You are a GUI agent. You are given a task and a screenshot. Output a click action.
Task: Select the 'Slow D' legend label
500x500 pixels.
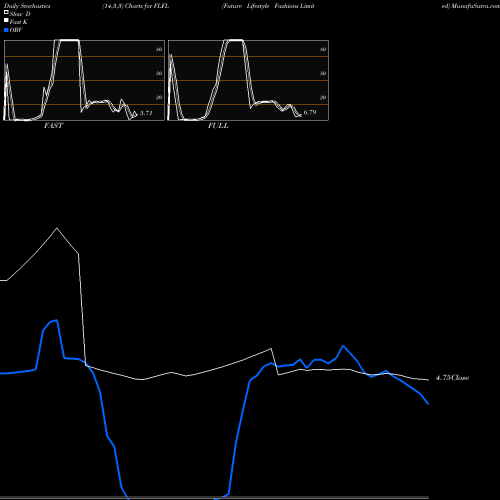click(x=20, y=14)
